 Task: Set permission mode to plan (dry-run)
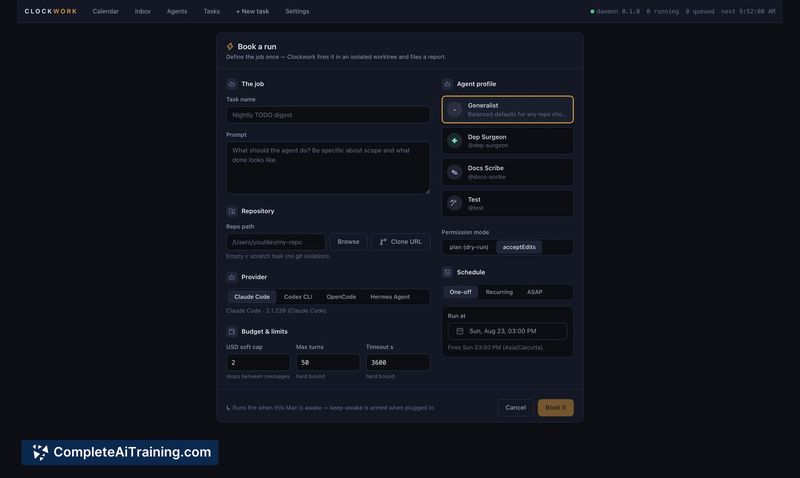tap(469, 247)
